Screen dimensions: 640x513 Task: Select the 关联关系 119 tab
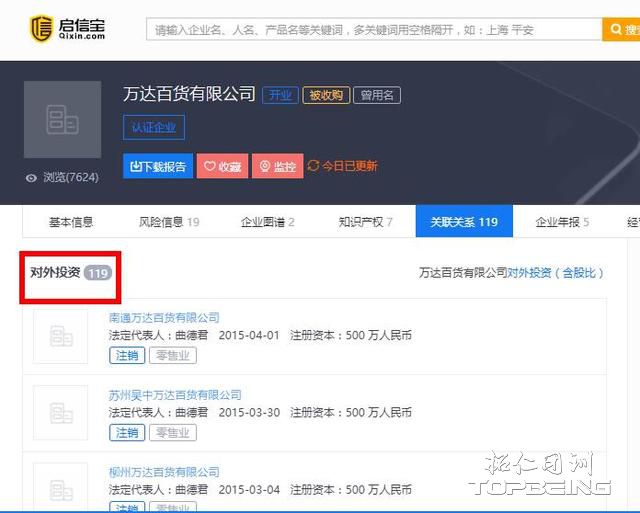[x=464, y=221]
